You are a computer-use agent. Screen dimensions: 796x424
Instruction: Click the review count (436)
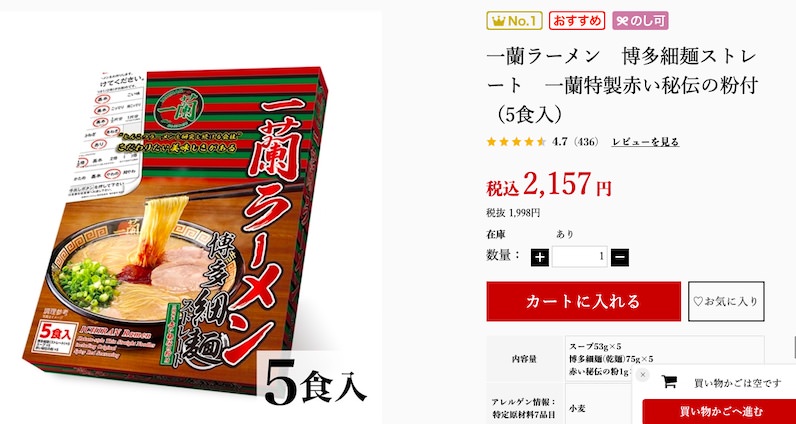[586, 142]
